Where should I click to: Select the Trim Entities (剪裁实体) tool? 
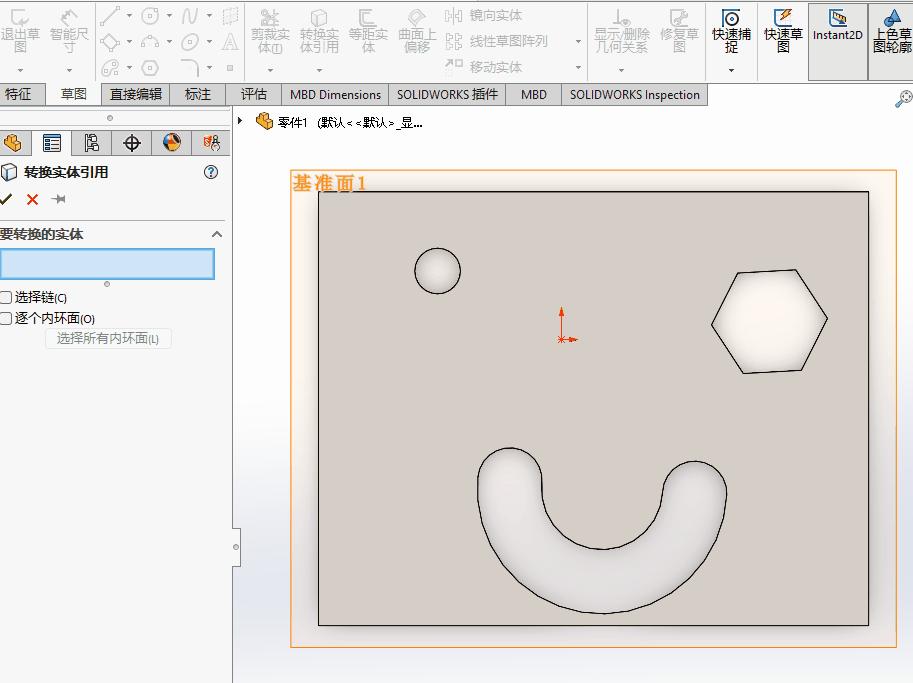(x=268, y=30)
